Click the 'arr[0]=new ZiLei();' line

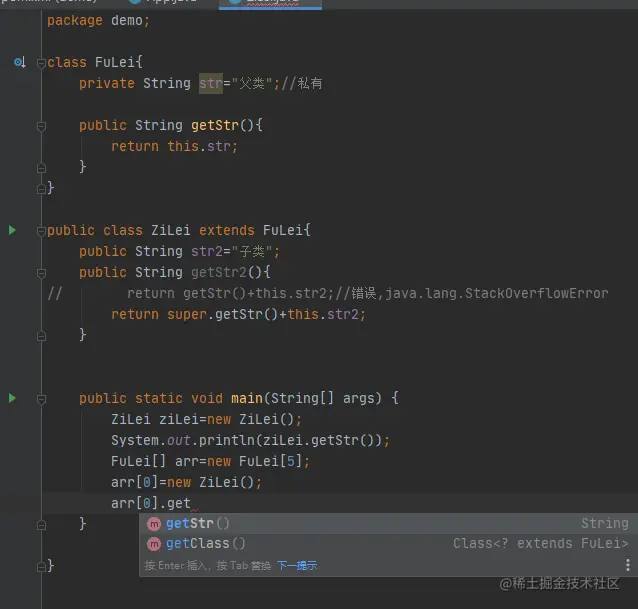coord(186,482)
